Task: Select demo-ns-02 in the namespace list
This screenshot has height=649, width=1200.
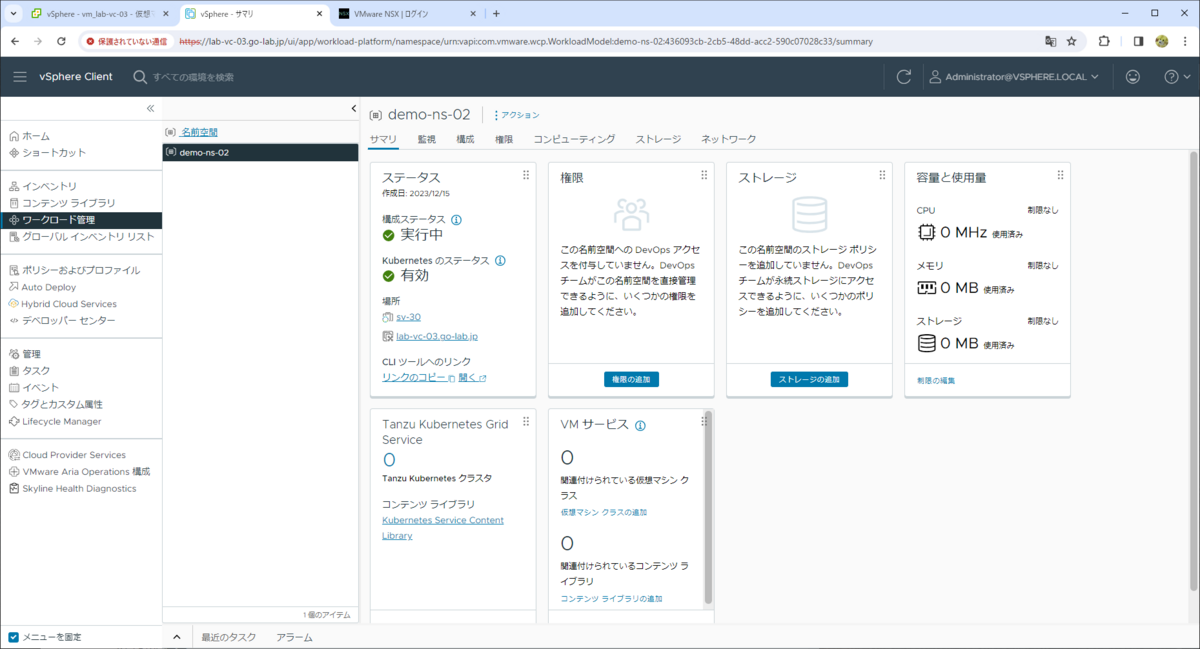Action: pyautogui.click(x=260, y=152)
